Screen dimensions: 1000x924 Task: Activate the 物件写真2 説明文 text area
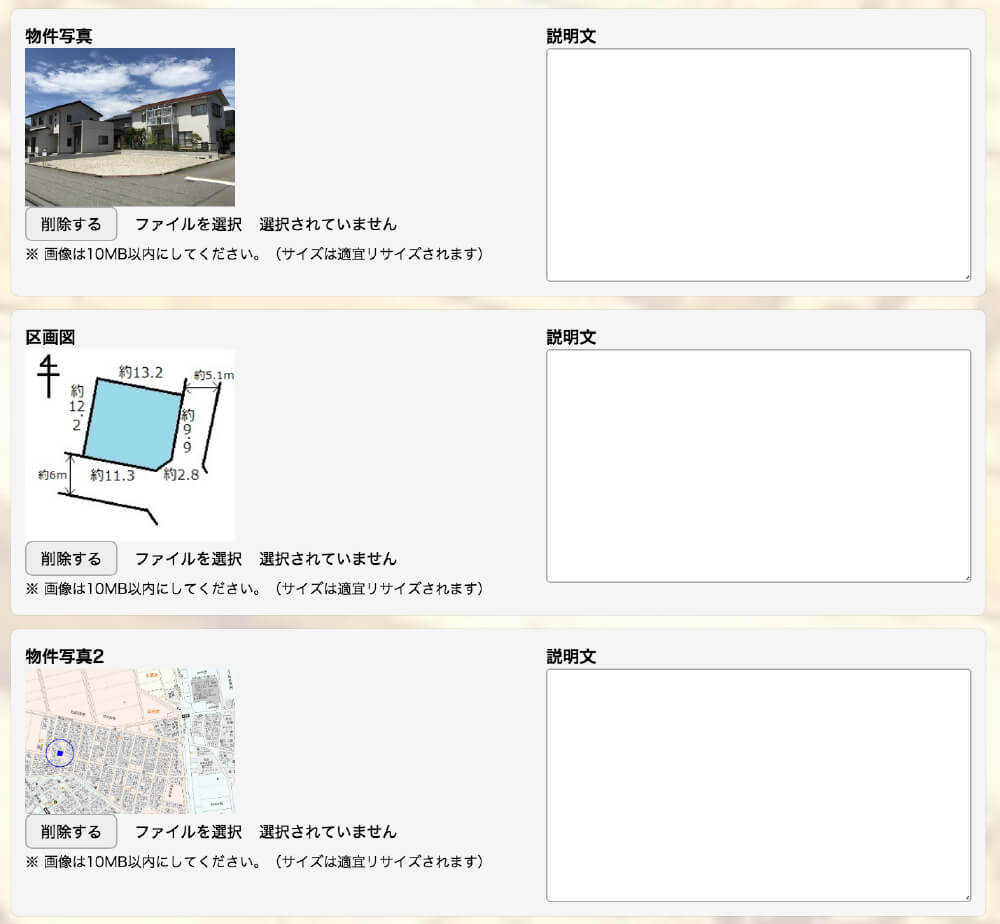coord(758,785)
